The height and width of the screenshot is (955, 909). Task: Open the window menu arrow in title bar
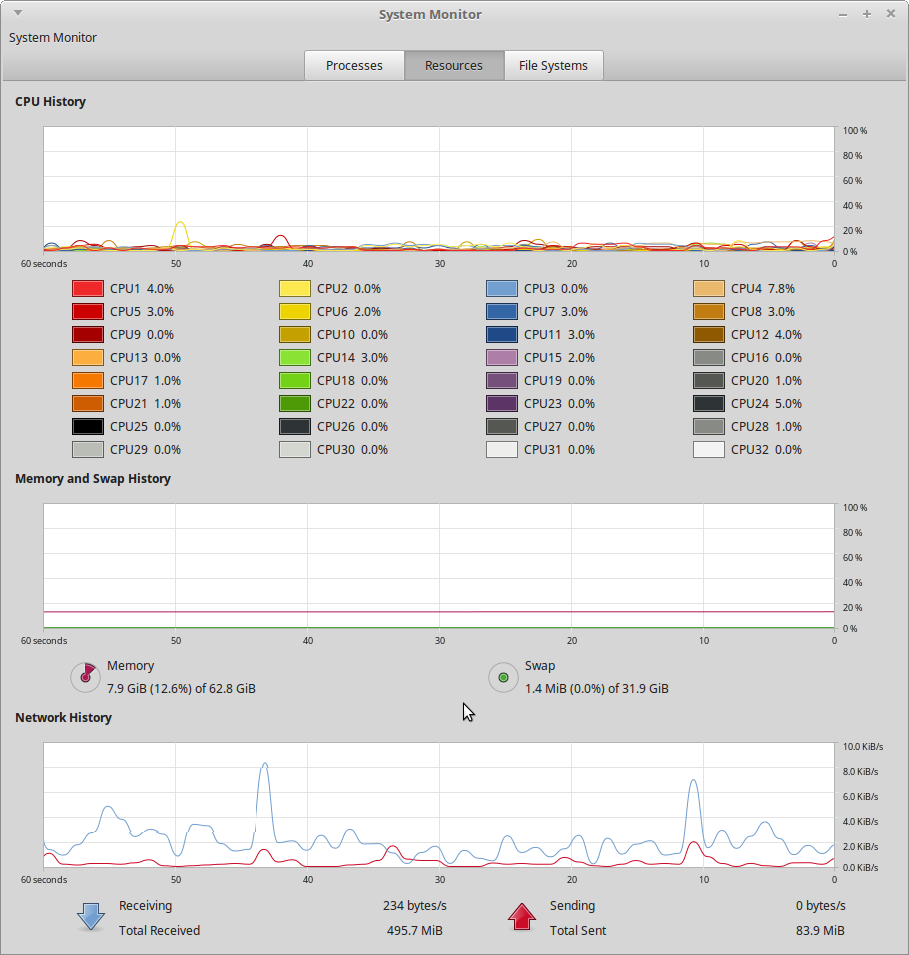coord(18,13)
